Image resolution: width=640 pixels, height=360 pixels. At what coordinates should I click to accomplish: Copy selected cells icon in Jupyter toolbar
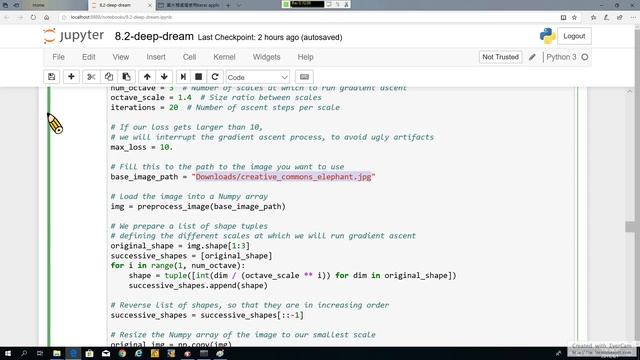pos(109,77)
